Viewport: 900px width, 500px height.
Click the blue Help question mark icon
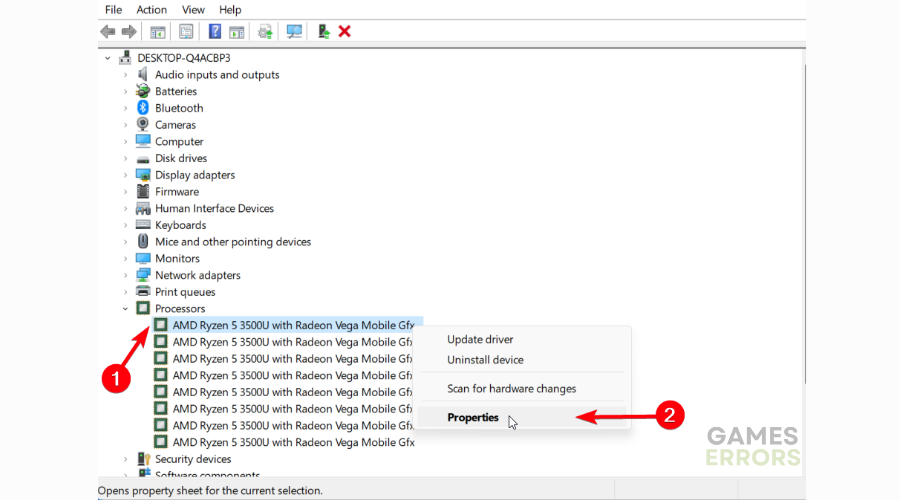click(214, 32)
